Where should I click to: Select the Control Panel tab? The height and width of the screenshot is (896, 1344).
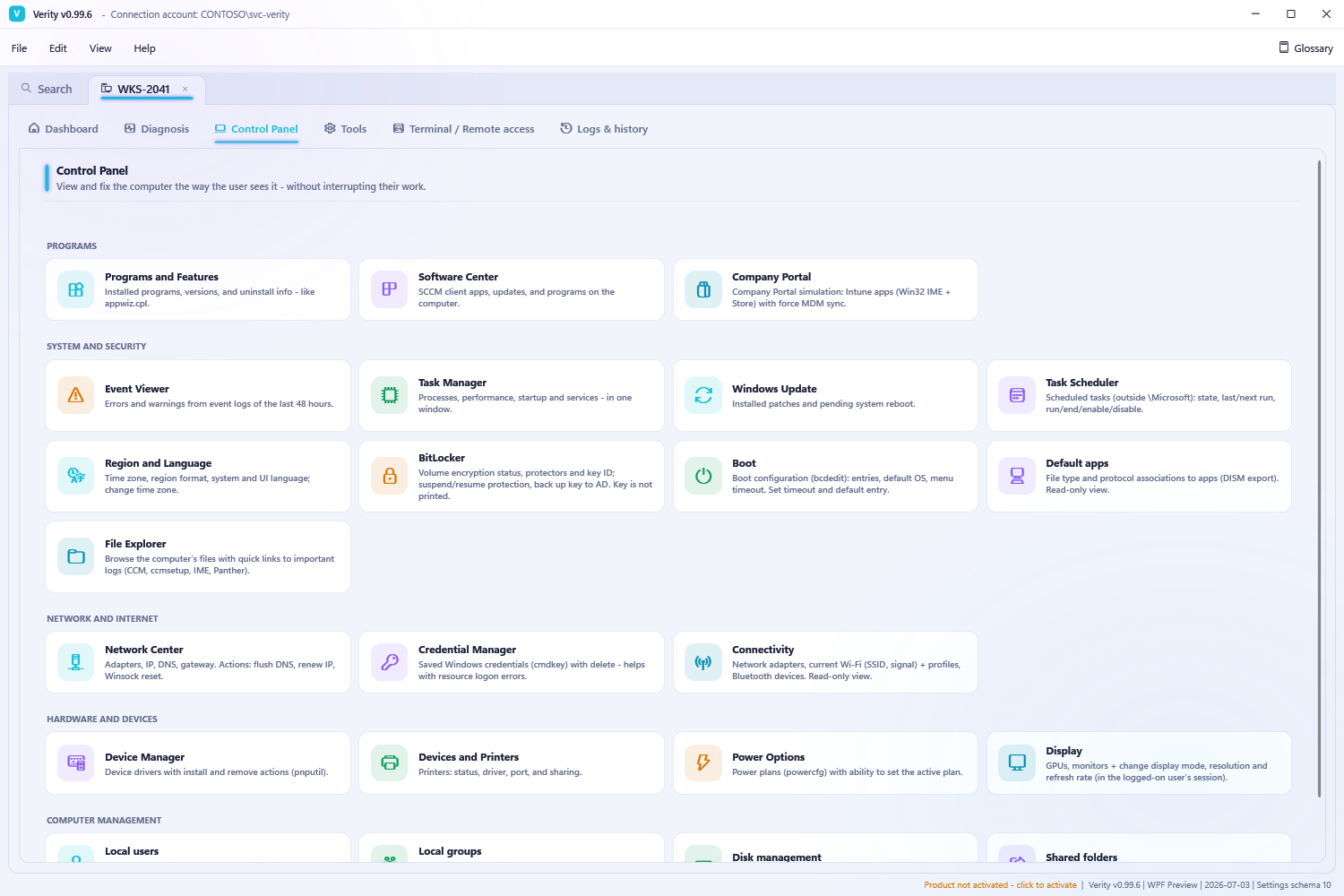pos(256,129)
